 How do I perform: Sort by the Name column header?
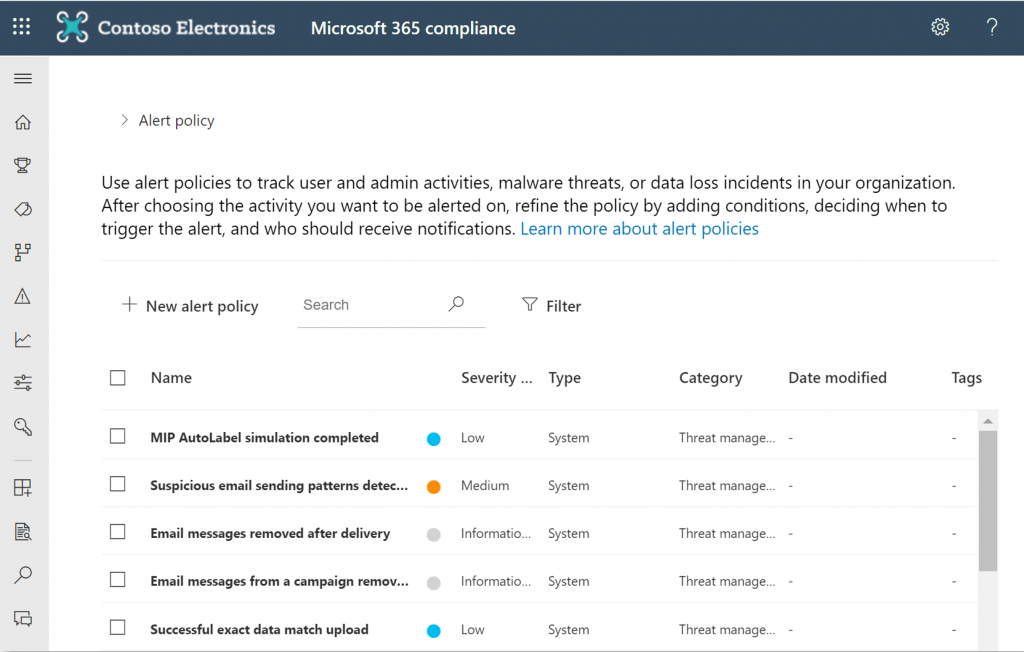pyautogui.click(x=171, y=378)
